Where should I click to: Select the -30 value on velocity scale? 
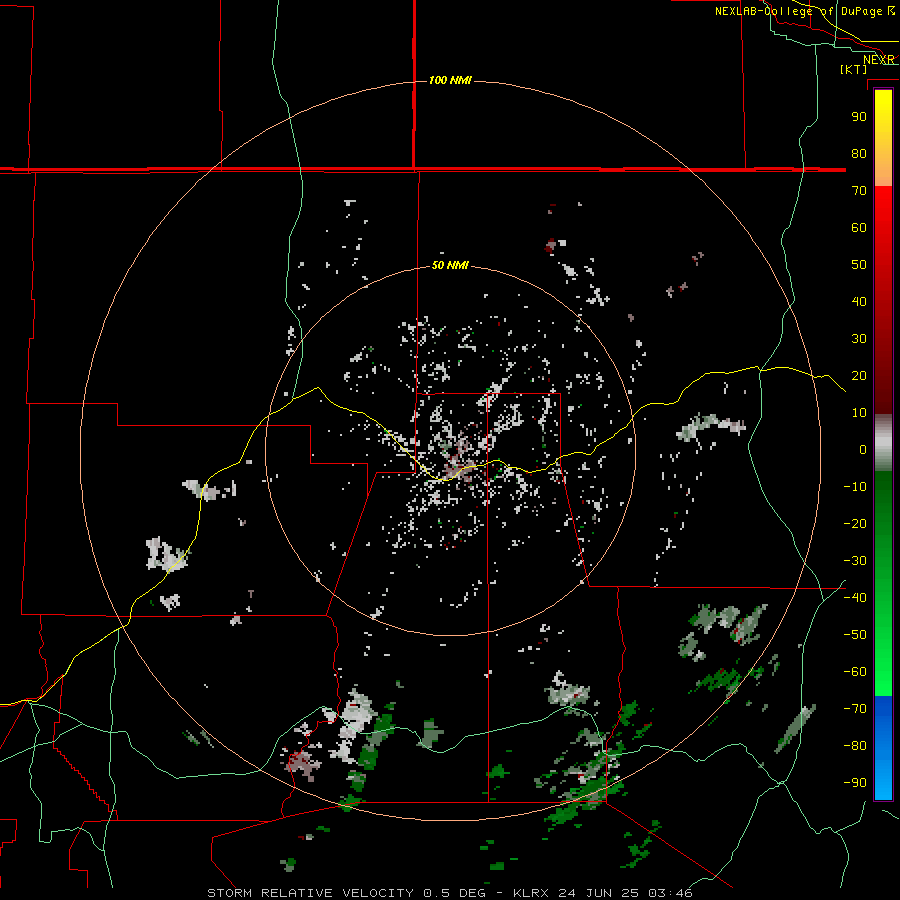click(855, 561)
